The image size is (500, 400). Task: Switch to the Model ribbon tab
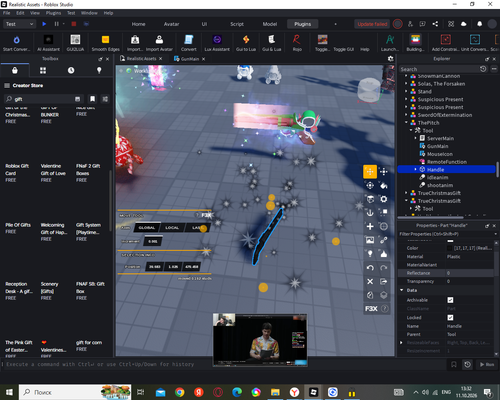click(270, 24)
